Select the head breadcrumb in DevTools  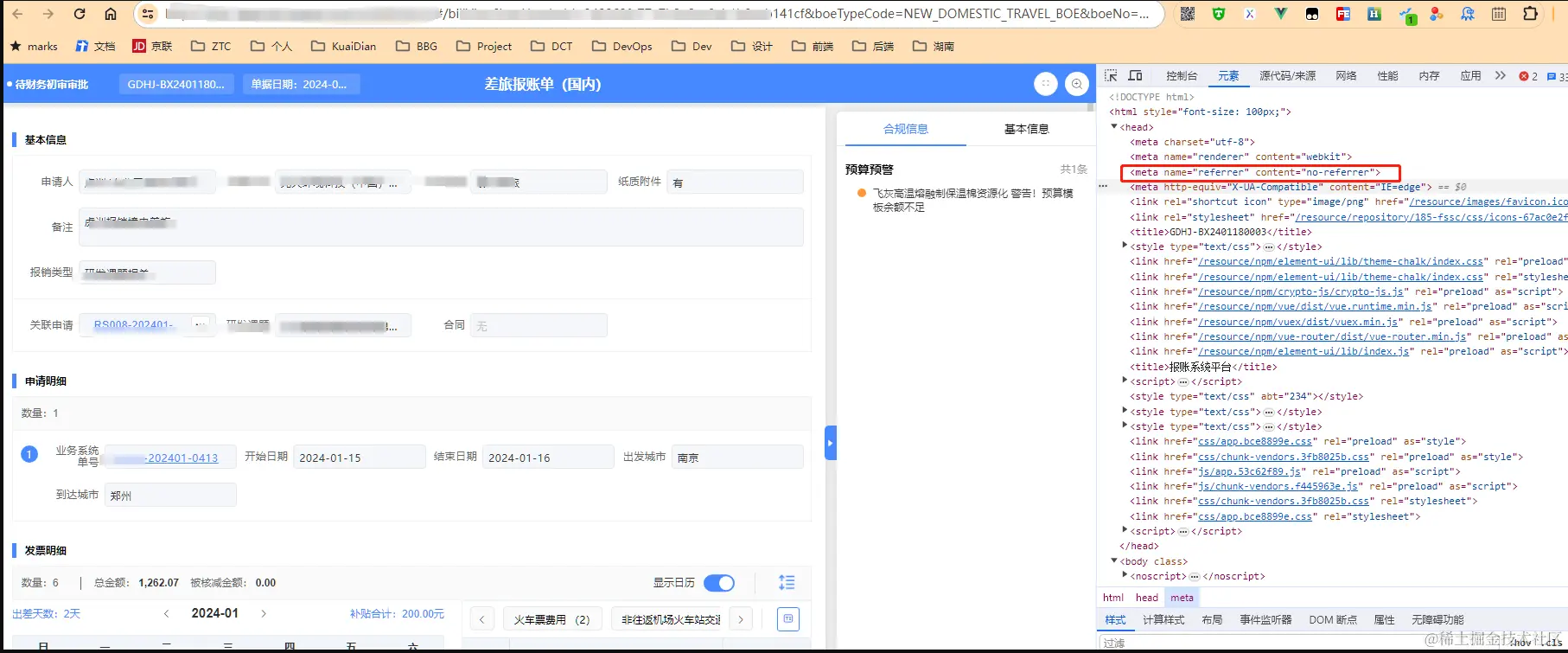1146,598
